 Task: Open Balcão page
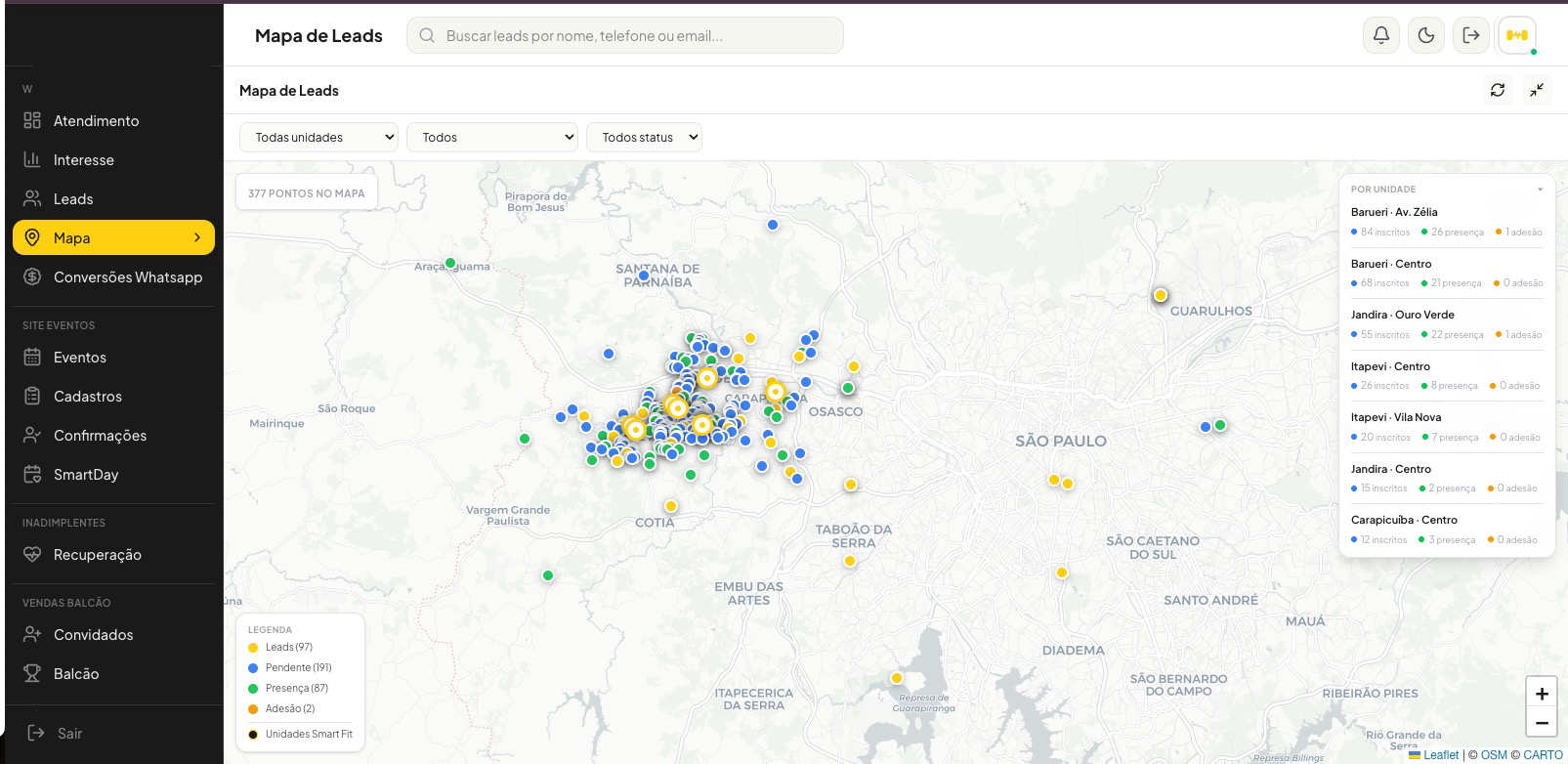coord(113,673)
